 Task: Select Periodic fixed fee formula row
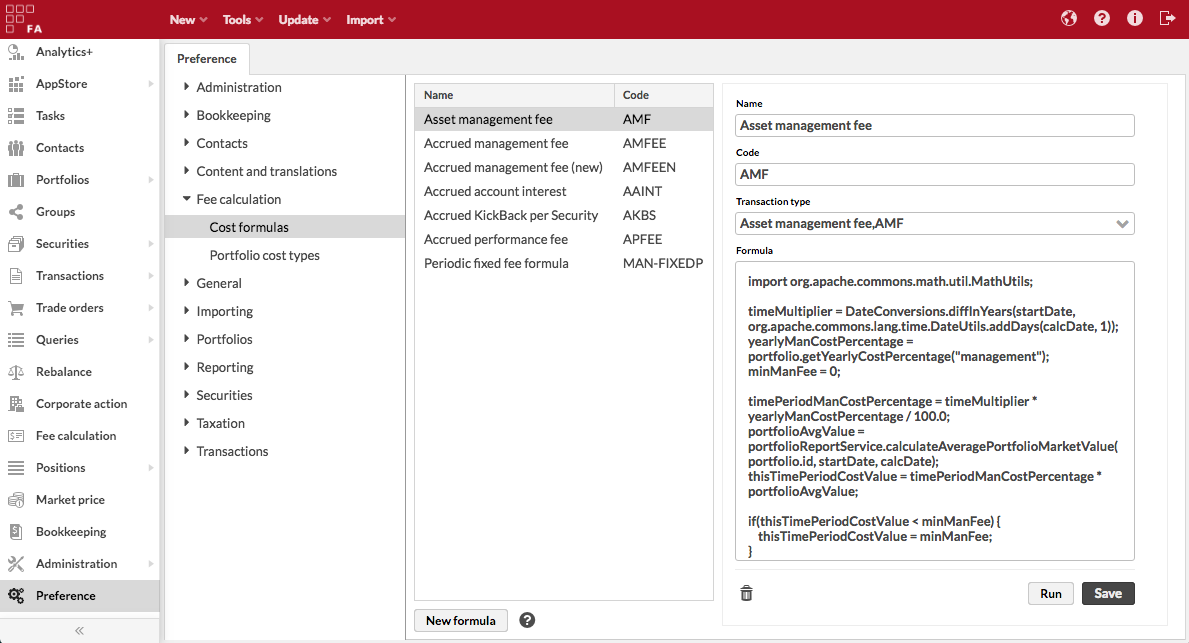[563, 263]
